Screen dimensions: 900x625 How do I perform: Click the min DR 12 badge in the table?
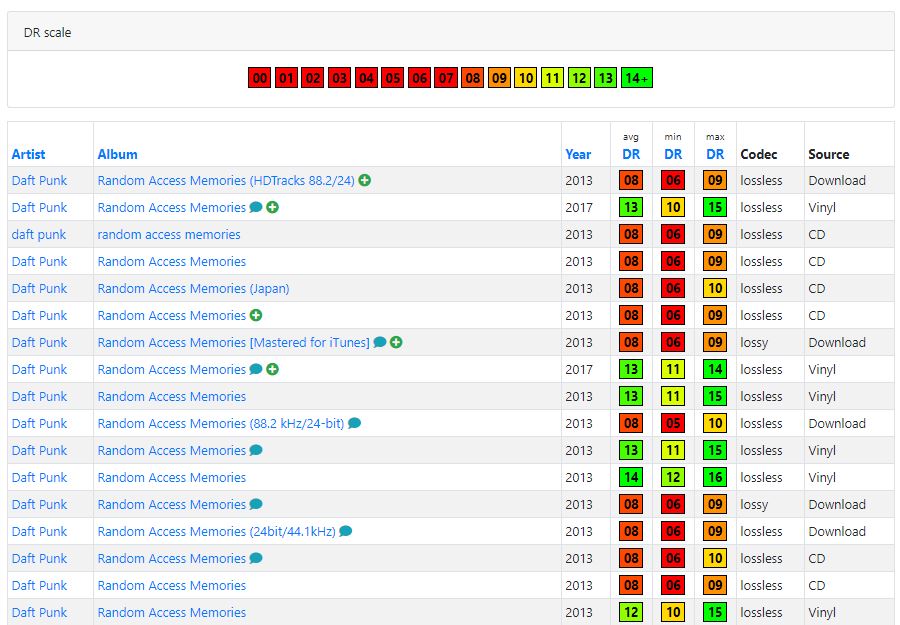click(673, 477)
